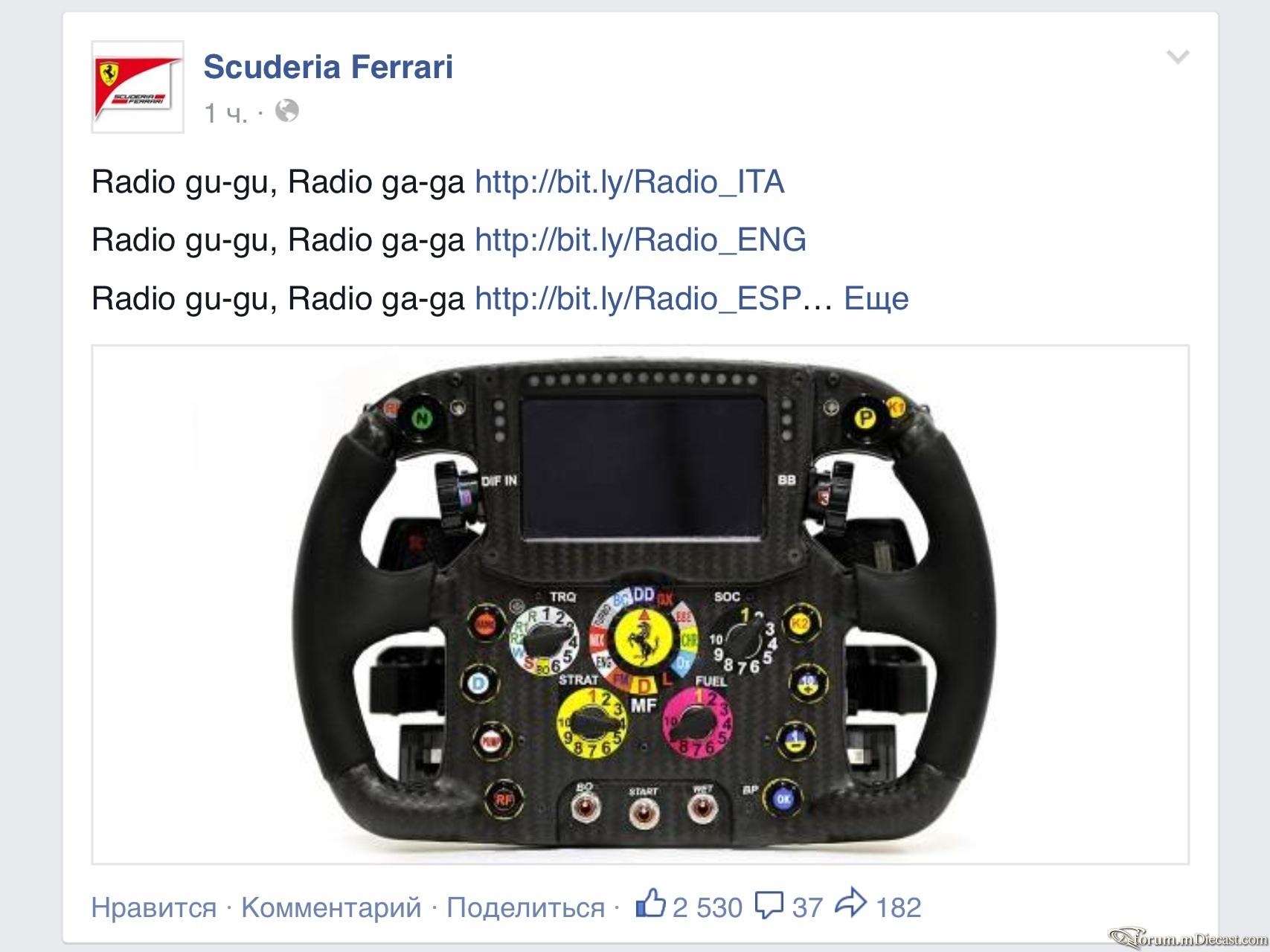
Task: Click the blue OK button on wheel
Action: pos(783,799)
